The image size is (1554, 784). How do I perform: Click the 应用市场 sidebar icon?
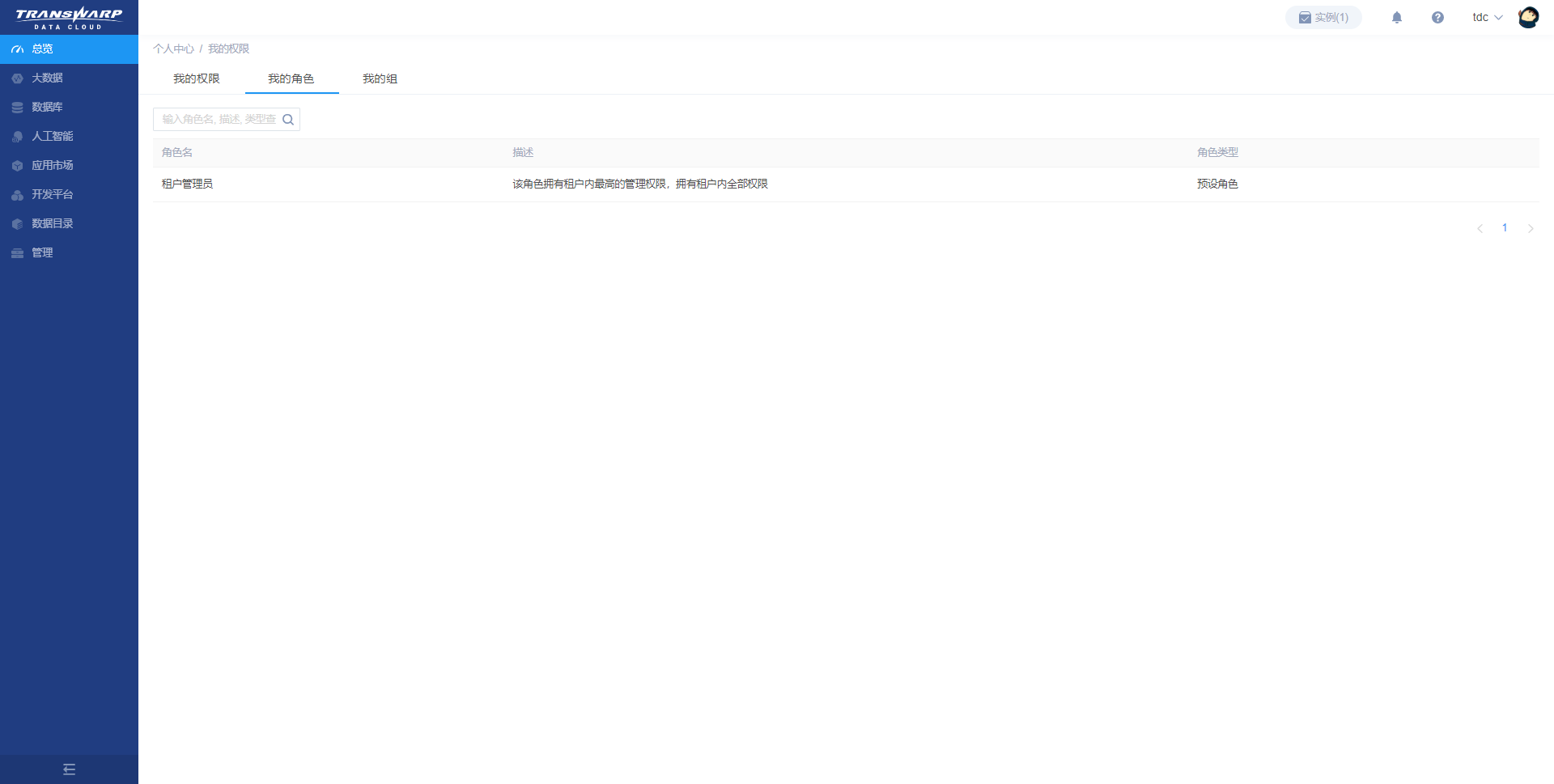[x=17, y=166]
